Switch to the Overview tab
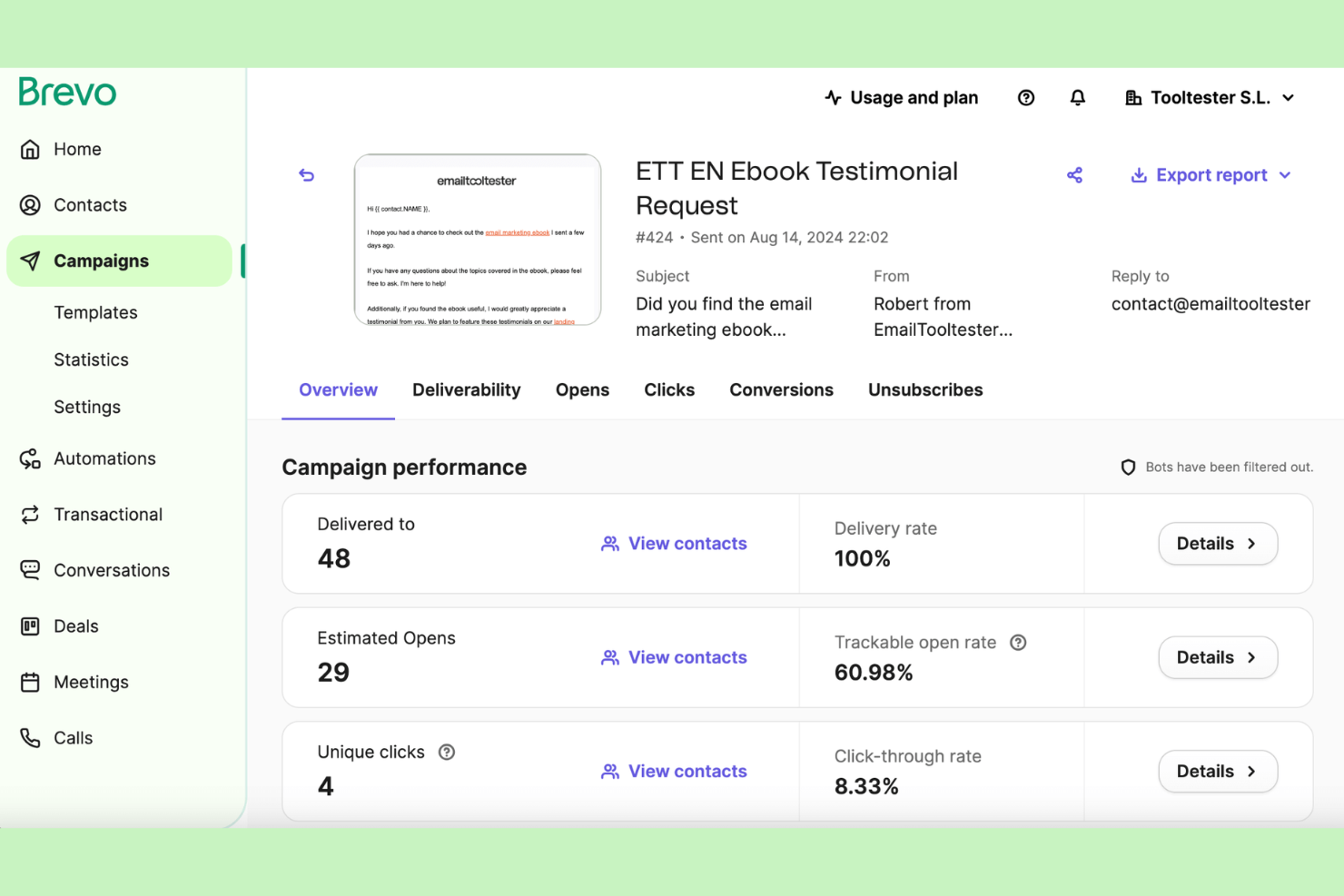This screenshot has height=896, width=1344. [x=338, y=390]
